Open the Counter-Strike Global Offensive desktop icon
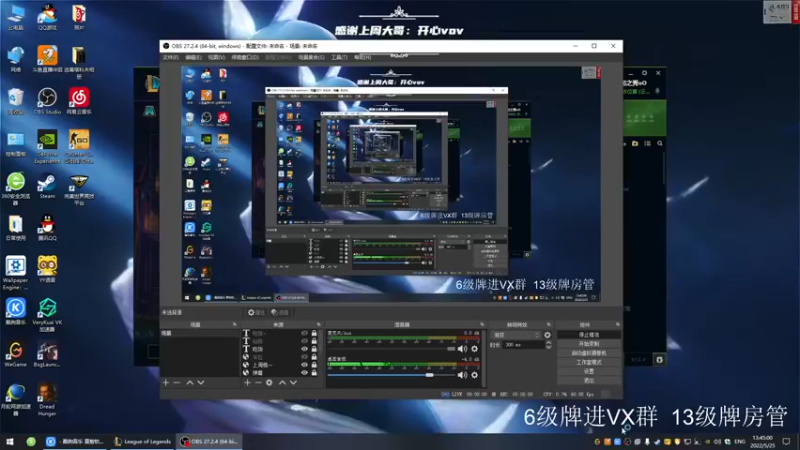Viewport: 800px width, 450px height. tap(79, 146)
